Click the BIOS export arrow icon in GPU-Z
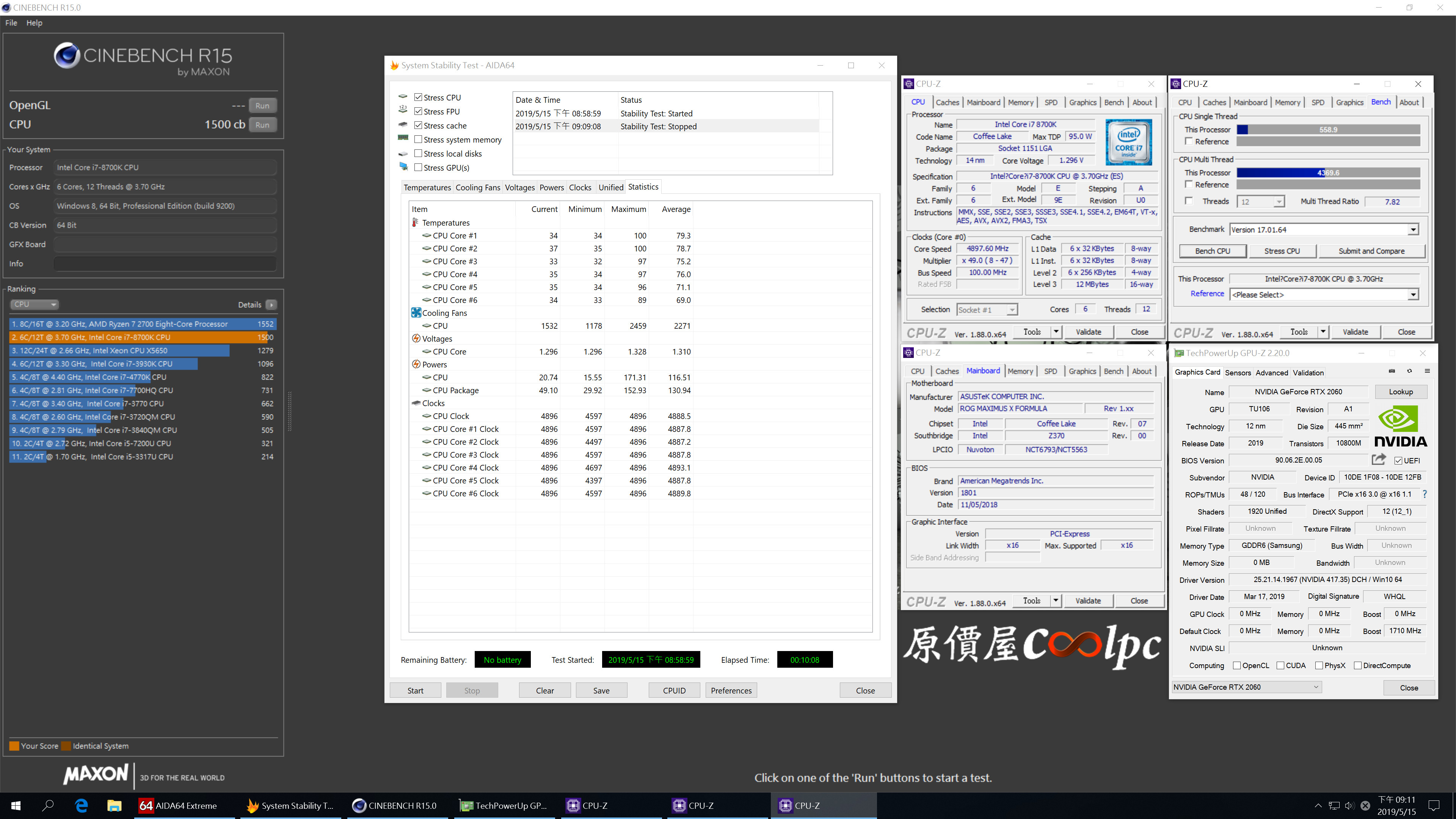 tap(1379, 460)
